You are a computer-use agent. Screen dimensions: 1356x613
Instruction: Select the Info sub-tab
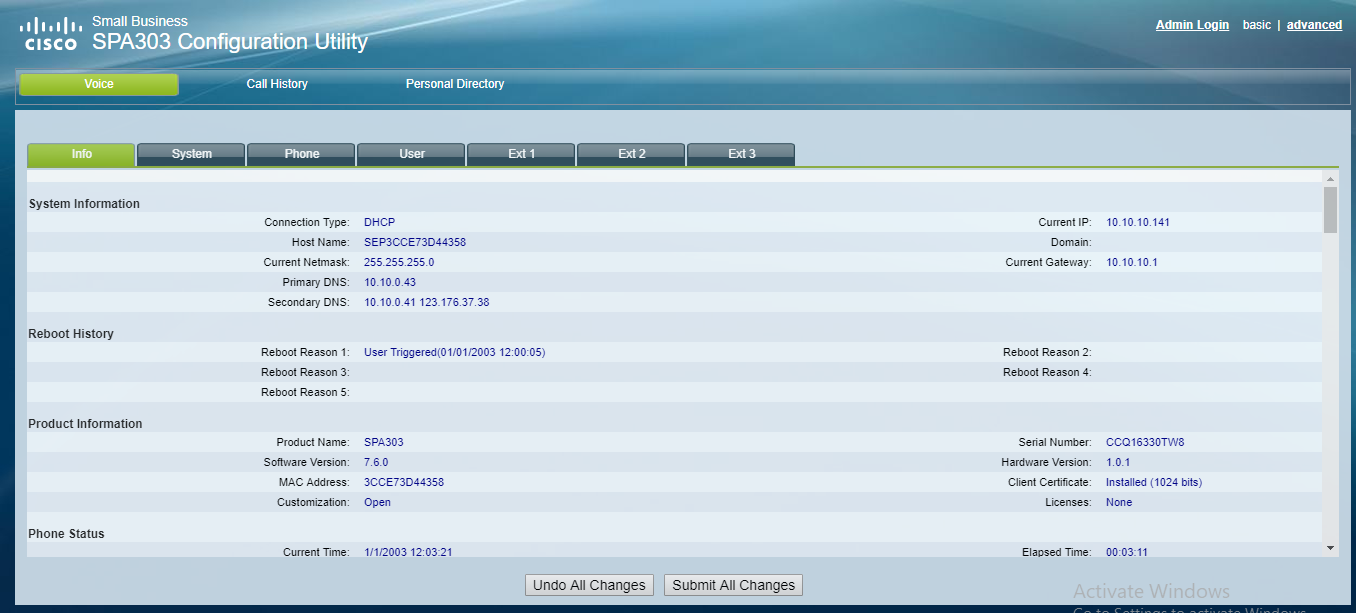coord(81,154)
